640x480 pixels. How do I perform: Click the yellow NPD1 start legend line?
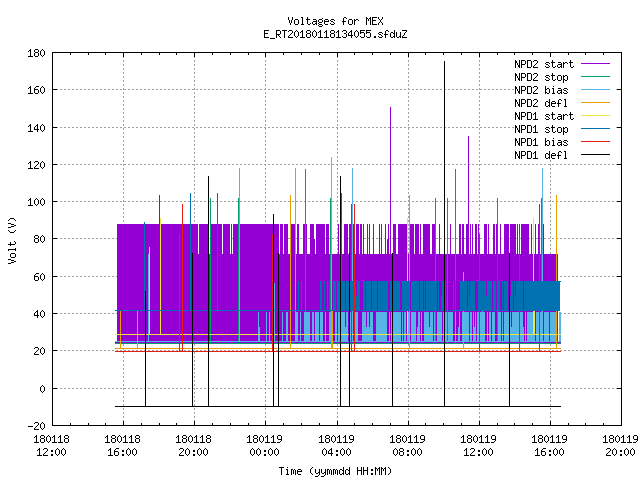(595, 116)
